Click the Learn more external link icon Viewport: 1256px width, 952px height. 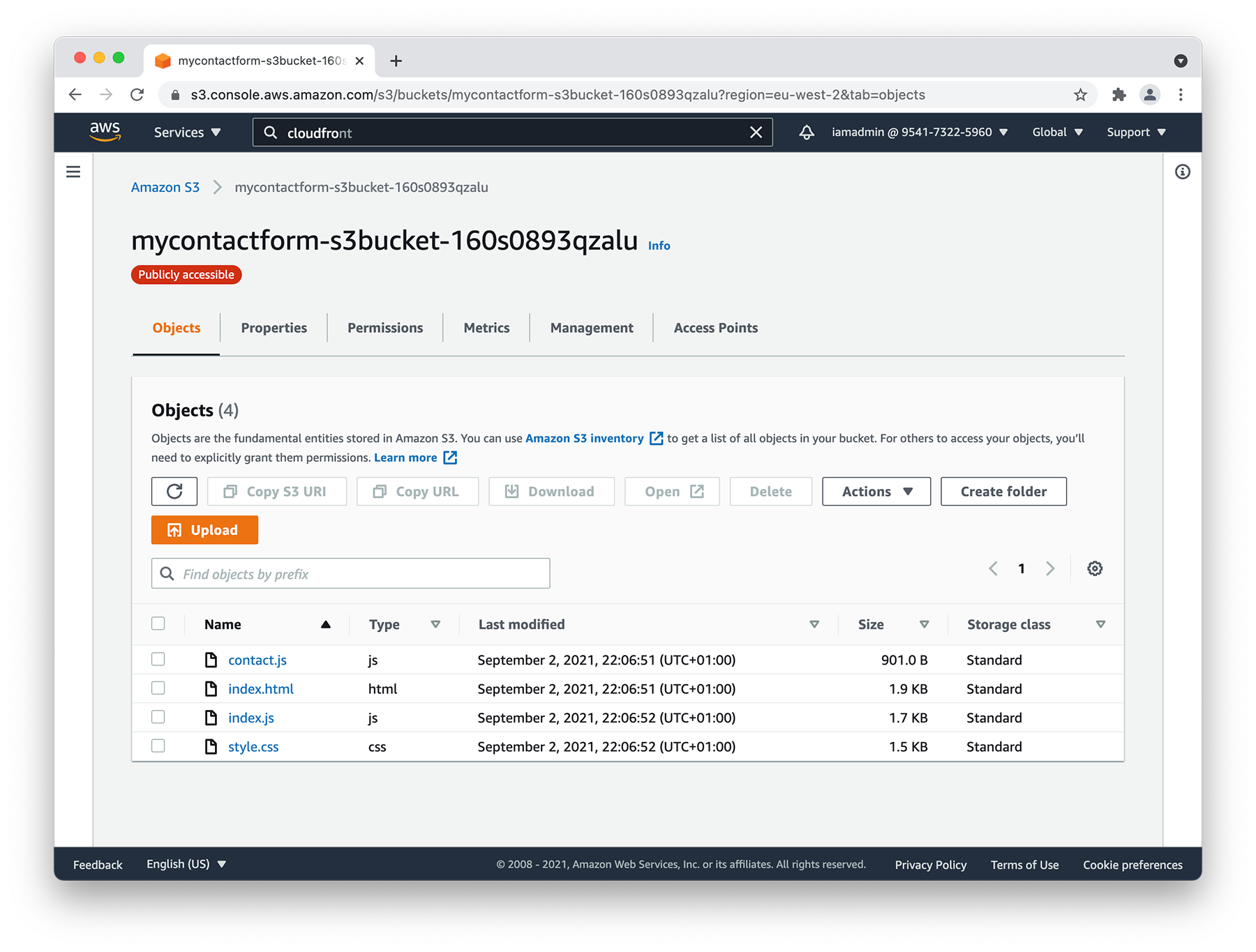451,458
